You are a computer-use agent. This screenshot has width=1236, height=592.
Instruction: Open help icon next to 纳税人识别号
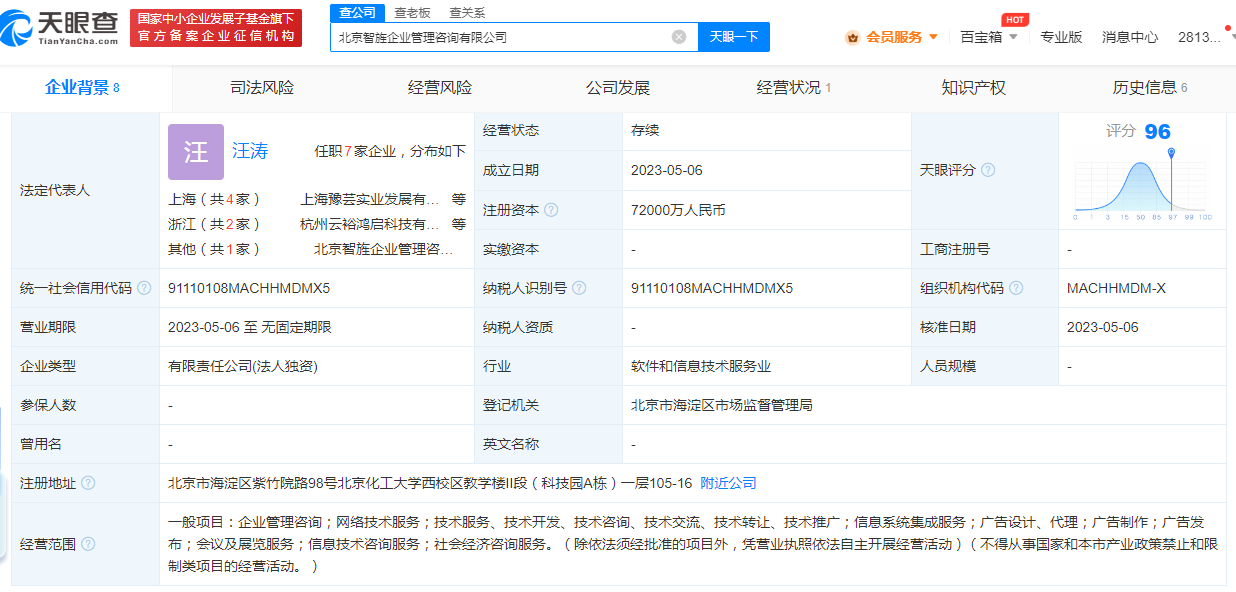click(x=579, y=288)
